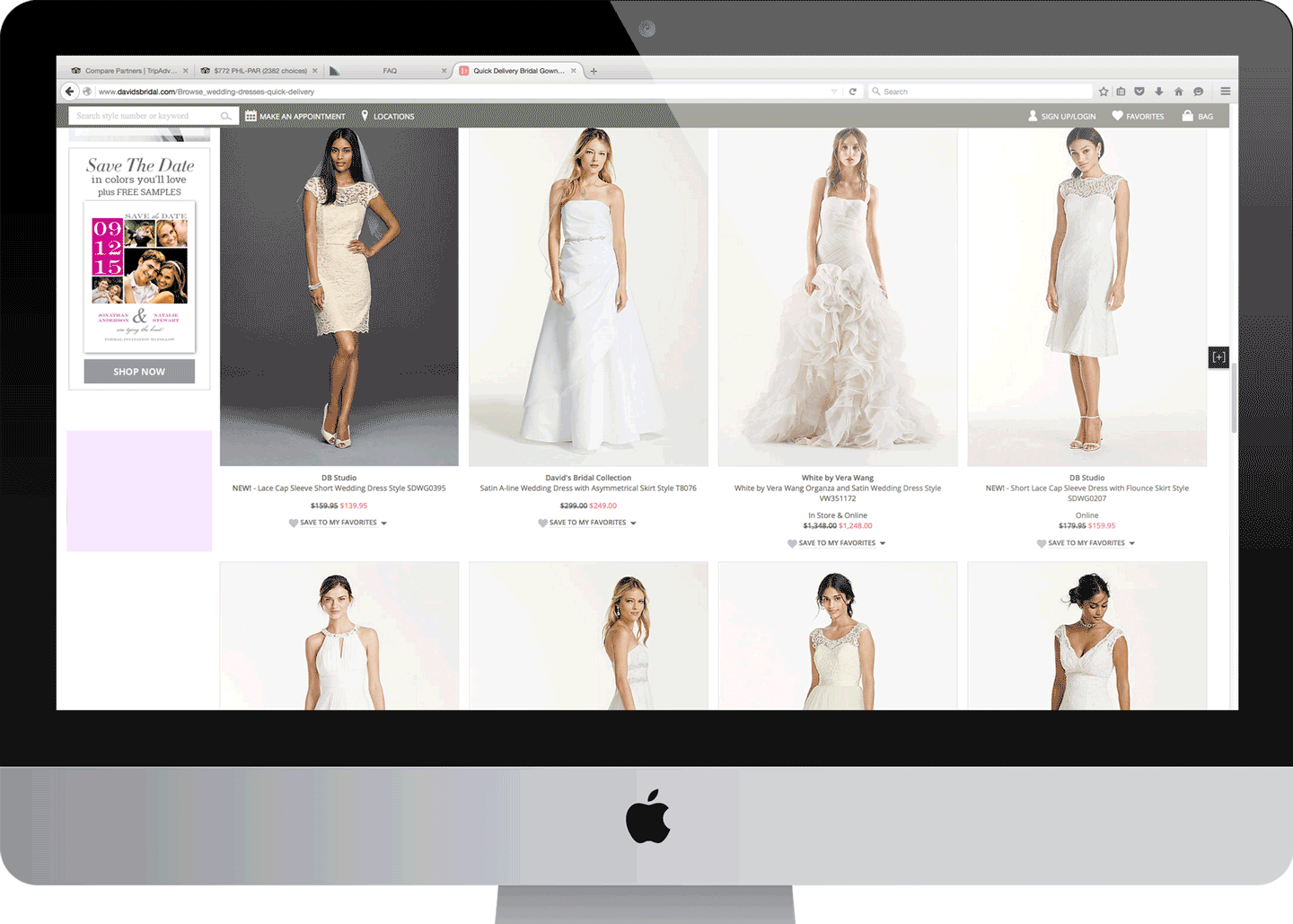Click the $249.00 sale price
Image resolution: width=1293 pixels, height=924 pixels.
coord(603,506)
